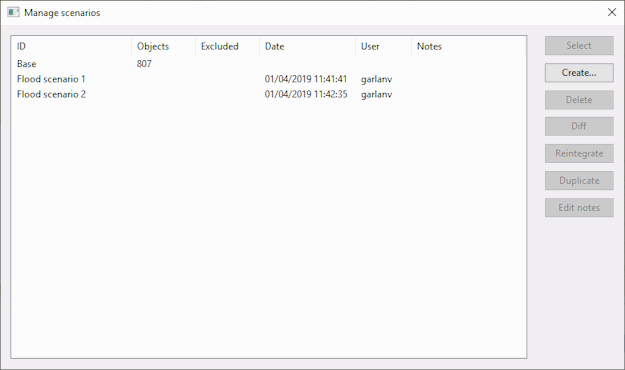The height and width of the screenshot is (370, 625).
Task: Click the Edit notes button
Action: click(579, 208)
